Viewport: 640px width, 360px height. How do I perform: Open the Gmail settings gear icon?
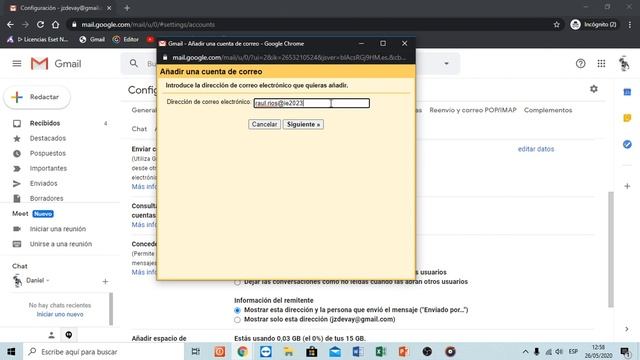[594, 89]
